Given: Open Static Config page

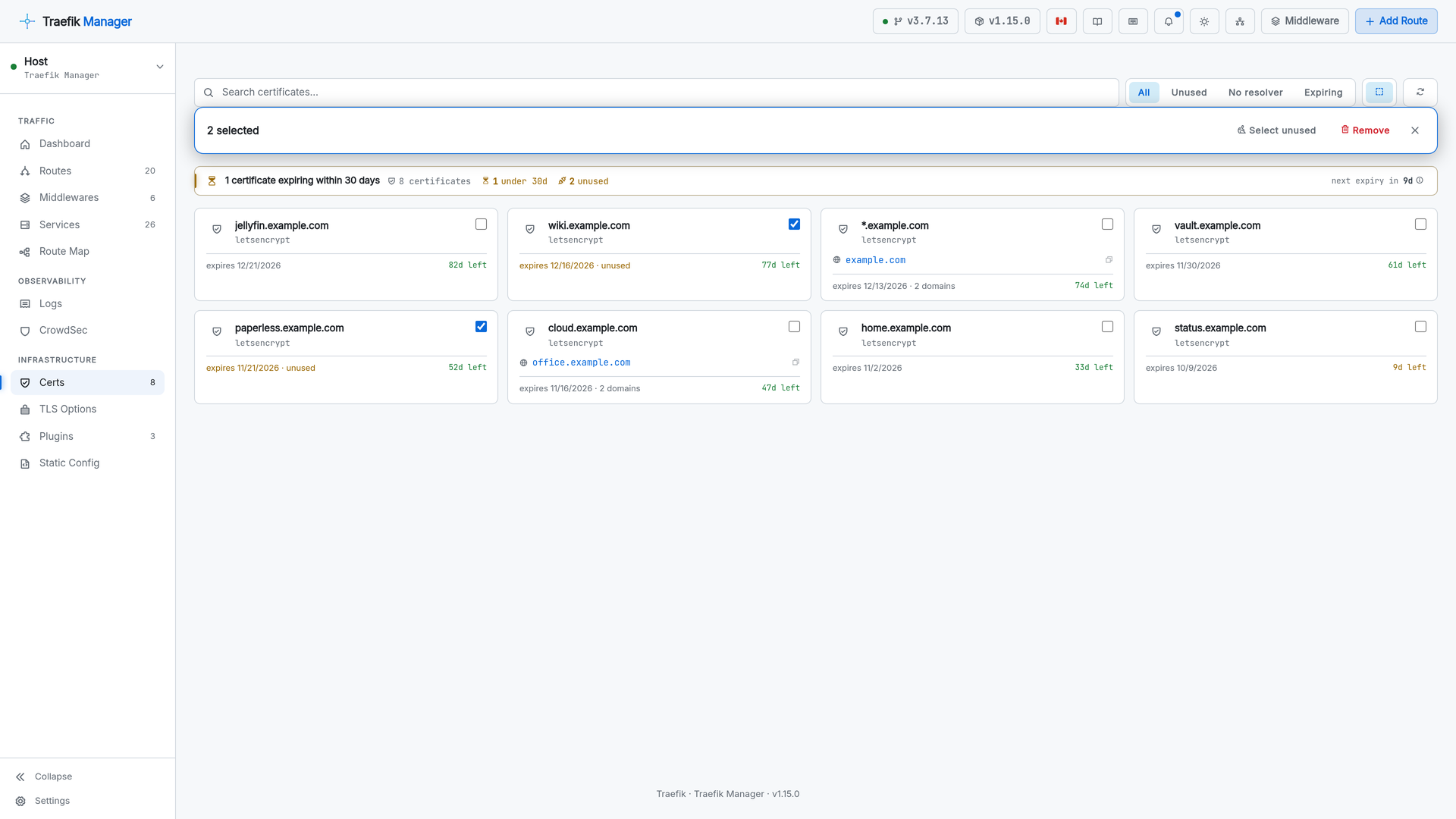Looking at the screenshot, I should [x=88, y=463].
